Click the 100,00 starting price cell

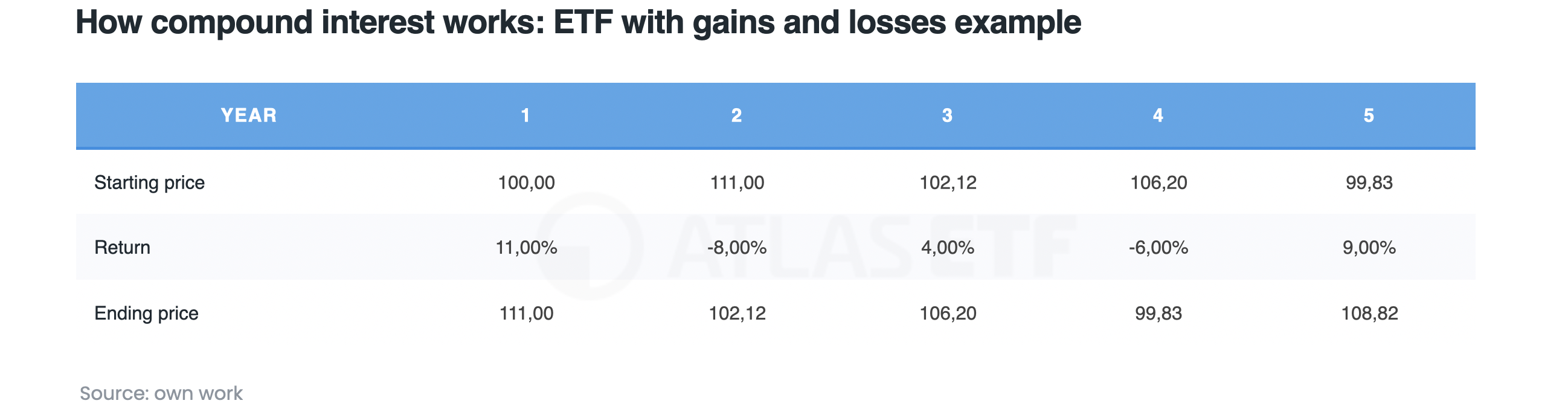coord(526,182)
